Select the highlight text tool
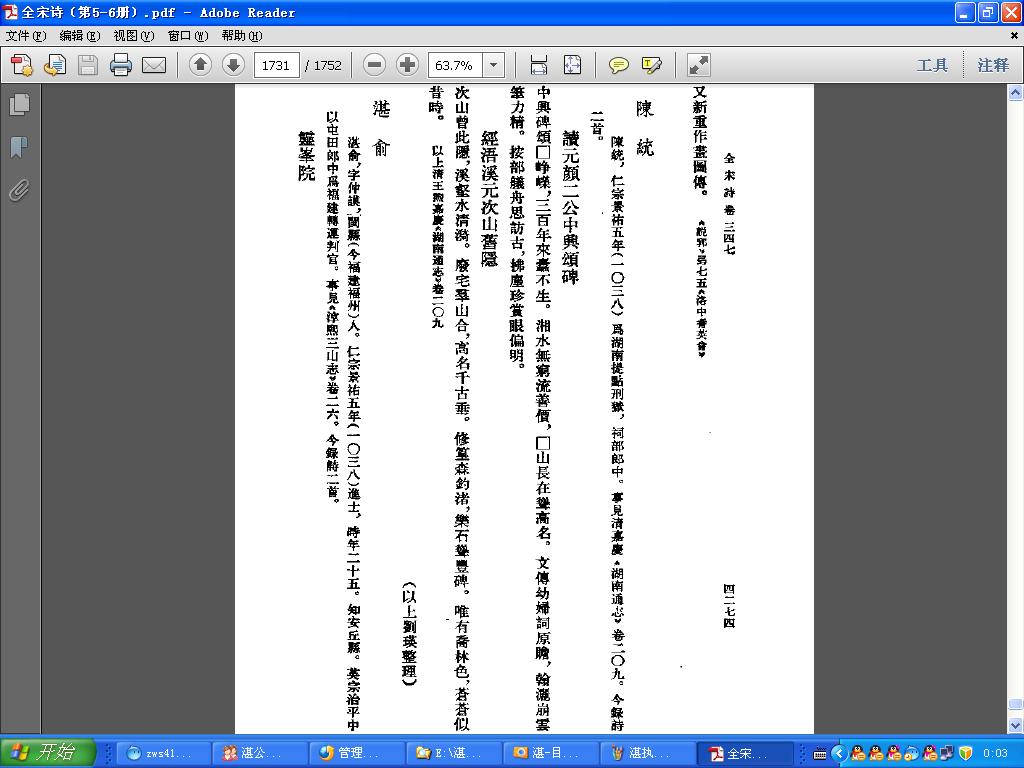 pos(652,65)
